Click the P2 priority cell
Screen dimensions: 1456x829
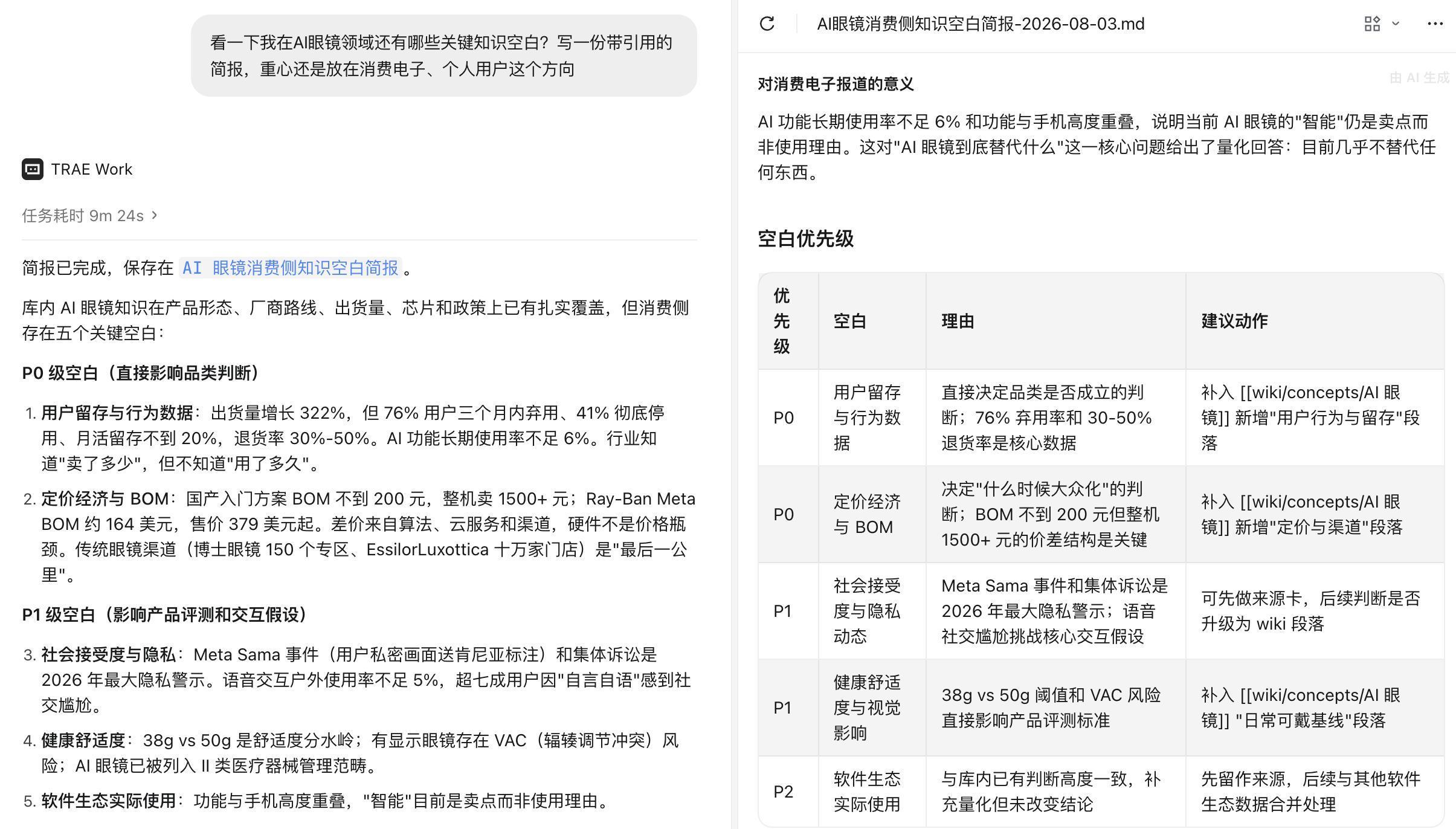(788, 792)
